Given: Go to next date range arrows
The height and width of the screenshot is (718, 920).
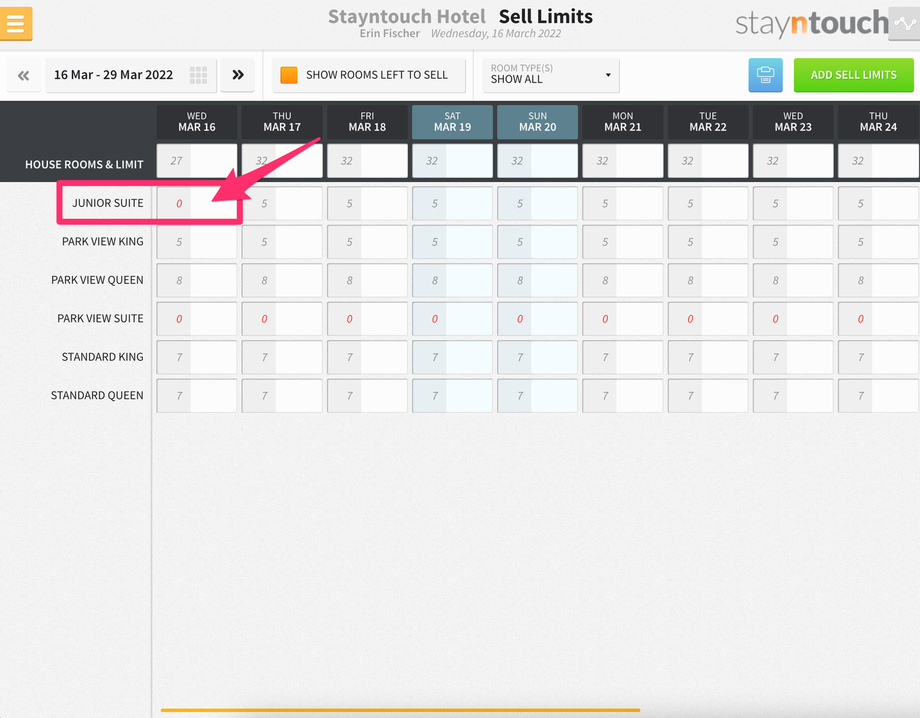Looking at the screenshot, I should (x=238, y=75).
